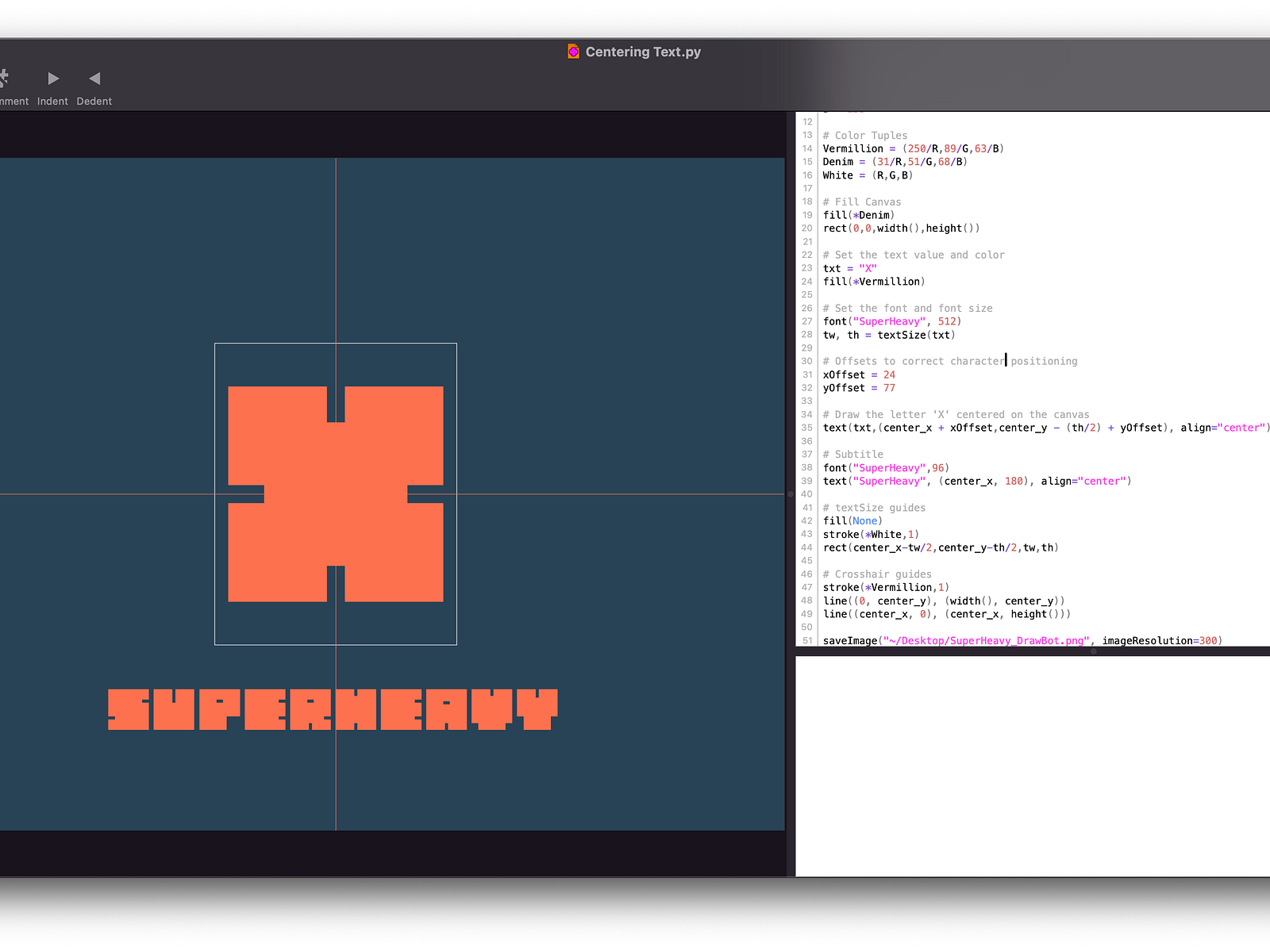Click inside the empty output console pane
Screen dimensions: 1270x952
(x=1033, y=766)
